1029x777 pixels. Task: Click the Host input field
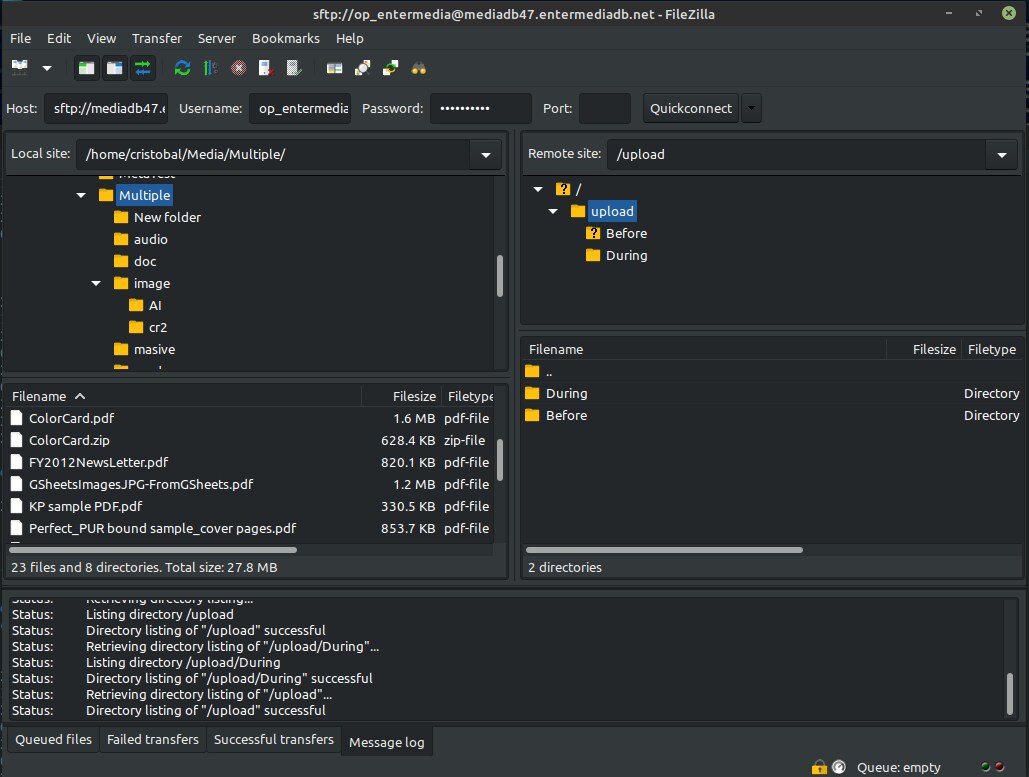click(x=107, y=108)
